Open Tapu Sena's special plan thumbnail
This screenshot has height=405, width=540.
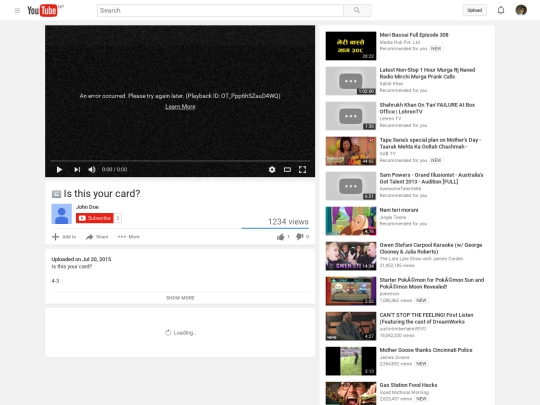pos(351,151)
